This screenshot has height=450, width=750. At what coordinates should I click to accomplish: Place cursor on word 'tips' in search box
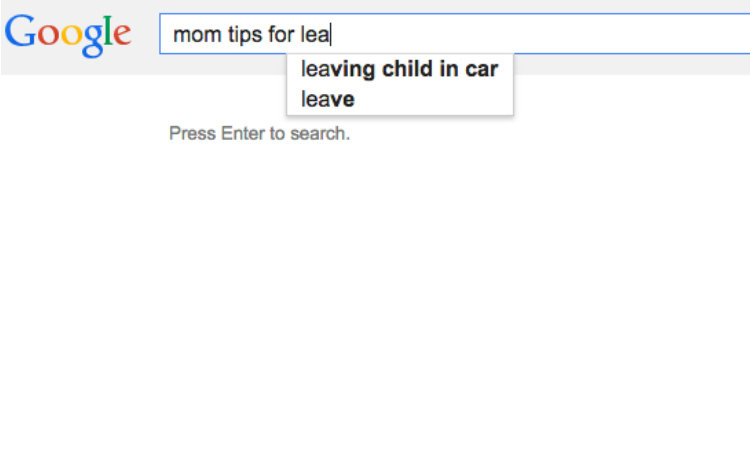click(x=245, y=35)
